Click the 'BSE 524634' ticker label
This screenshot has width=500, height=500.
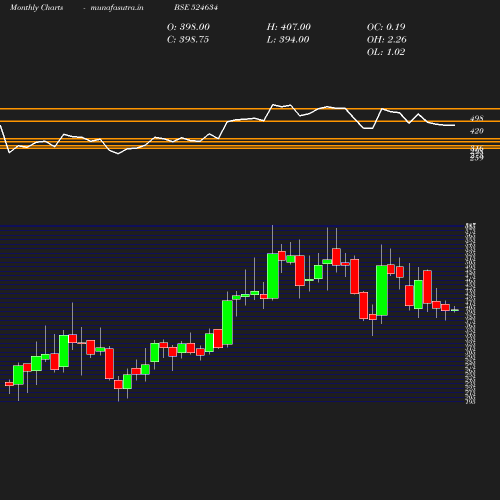(196, 7)
